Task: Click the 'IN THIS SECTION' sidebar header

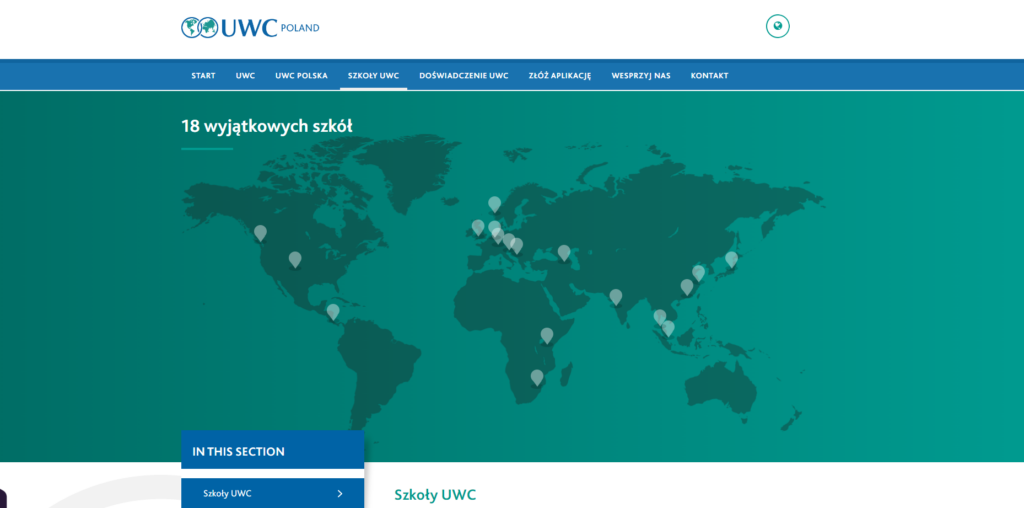Action: tap(272, 451)
